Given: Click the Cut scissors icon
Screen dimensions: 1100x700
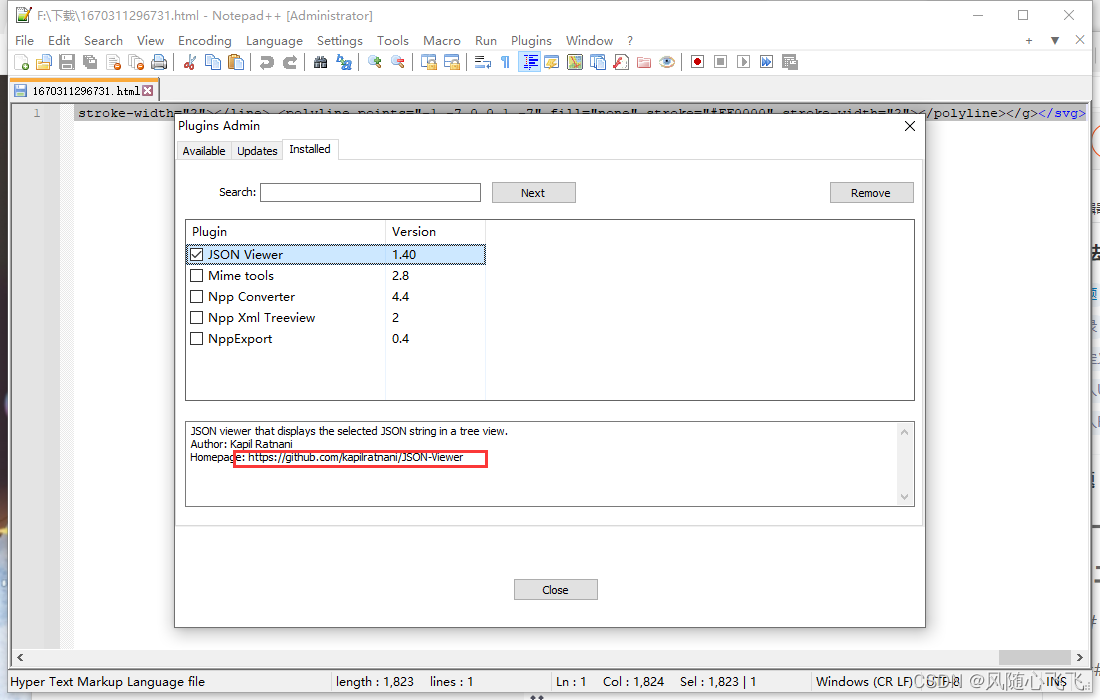Looking at the screenshot, I should coord(189,62).
